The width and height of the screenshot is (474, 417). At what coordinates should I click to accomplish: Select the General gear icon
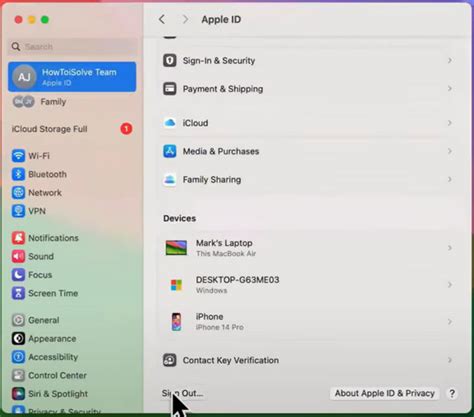tap(18, 320)
